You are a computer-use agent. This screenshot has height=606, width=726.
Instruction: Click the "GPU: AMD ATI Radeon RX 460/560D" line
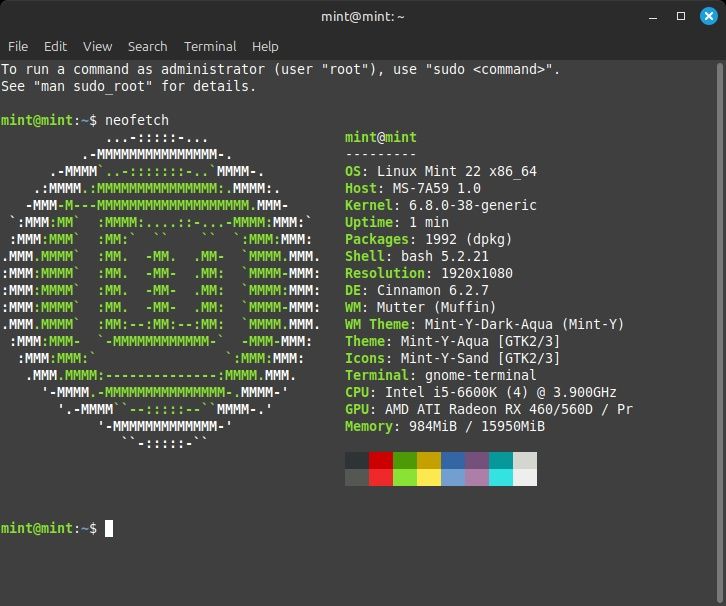pos(489,409)
